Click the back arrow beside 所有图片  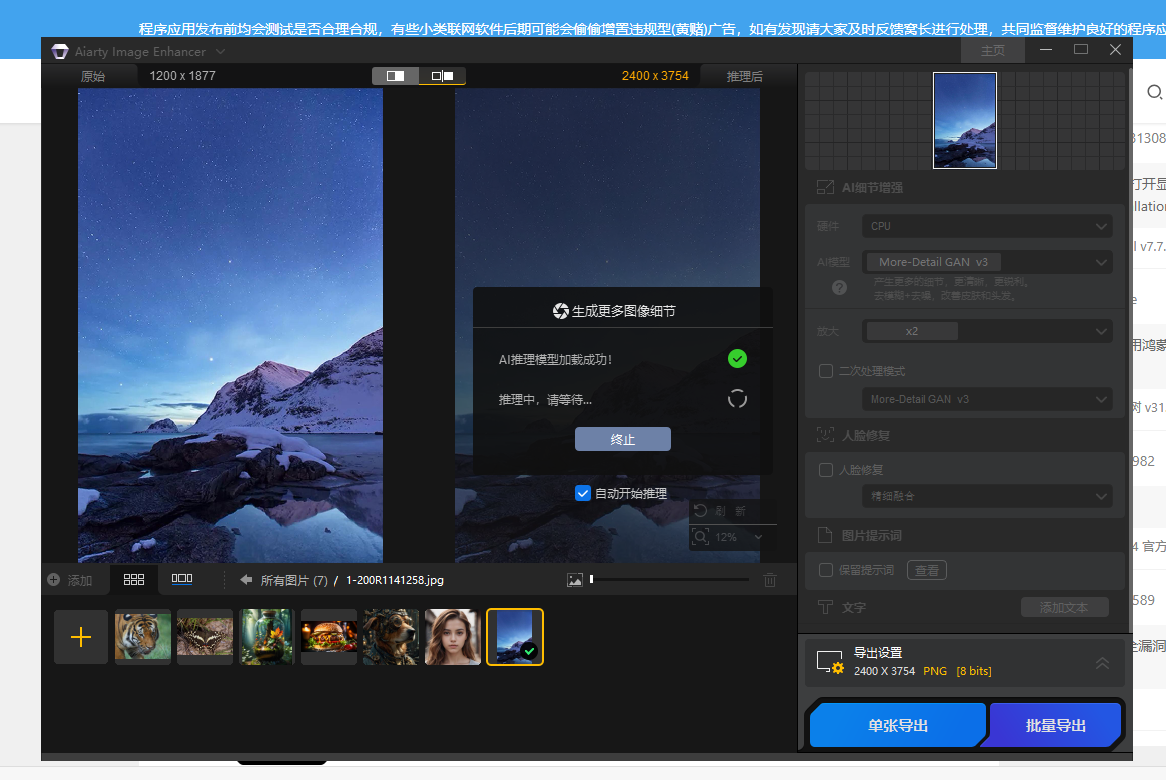click(246, 580)
